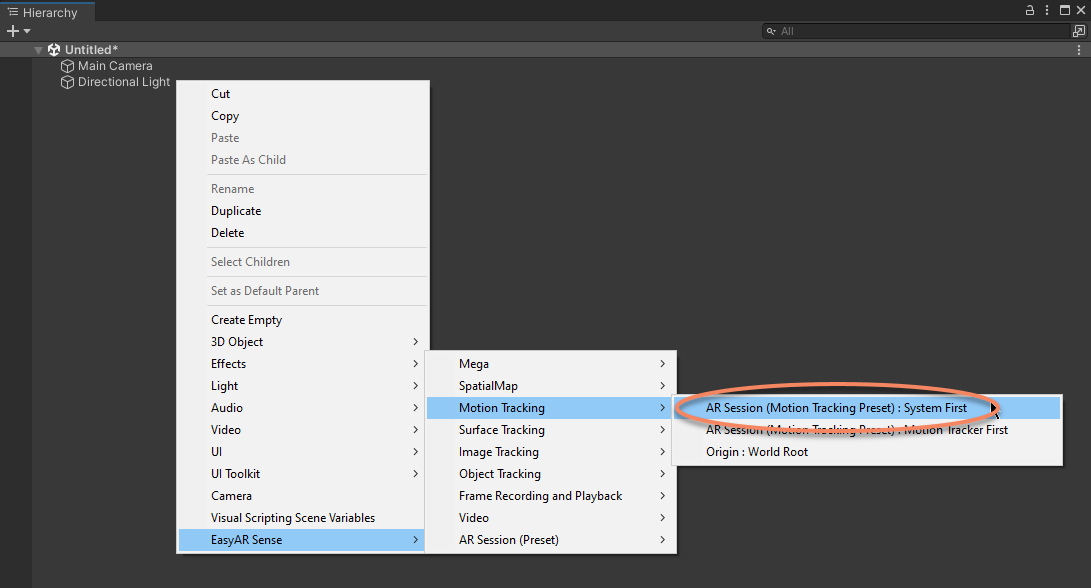Image resolution: width=1091 pixels, height=588 pixels.
Task: Click Duplicate in the context menu
Action: (236, 211)
